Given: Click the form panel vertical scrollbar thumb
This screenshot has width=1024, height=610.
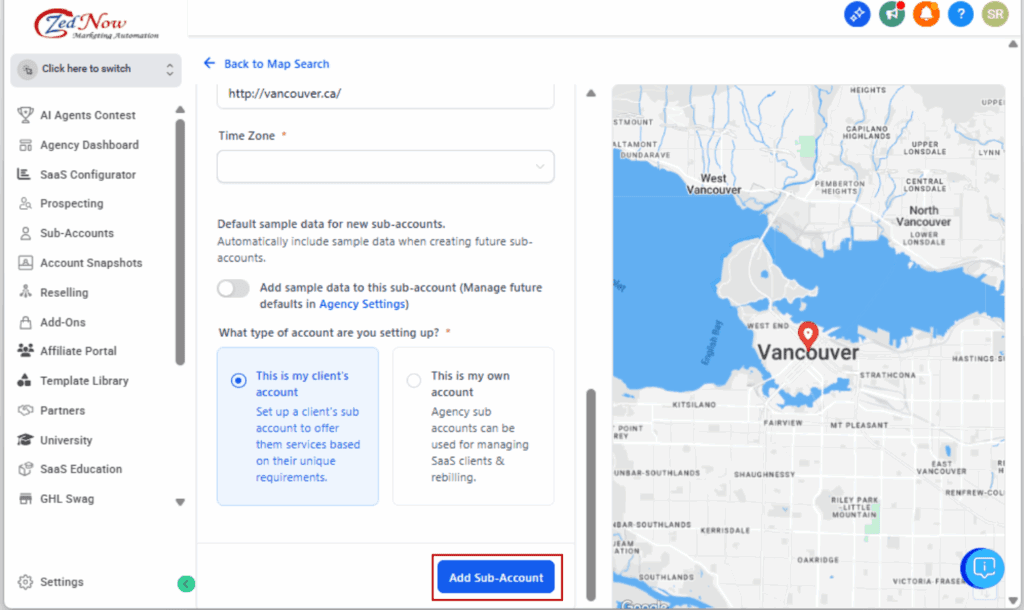Looking at the screenshot, I should click(x=591, y=494).
